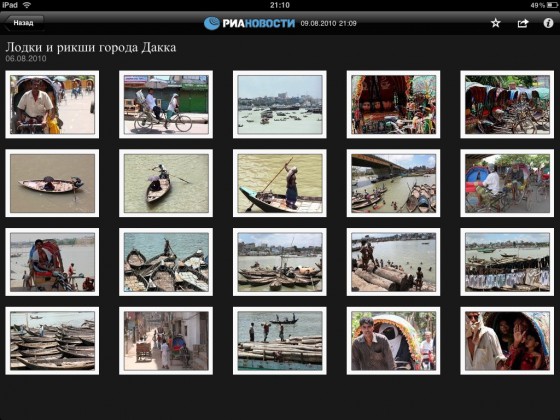Tap the star favorite icon
Image resolution: width=560 pixels, height=420 pixels.
[495, 23]
